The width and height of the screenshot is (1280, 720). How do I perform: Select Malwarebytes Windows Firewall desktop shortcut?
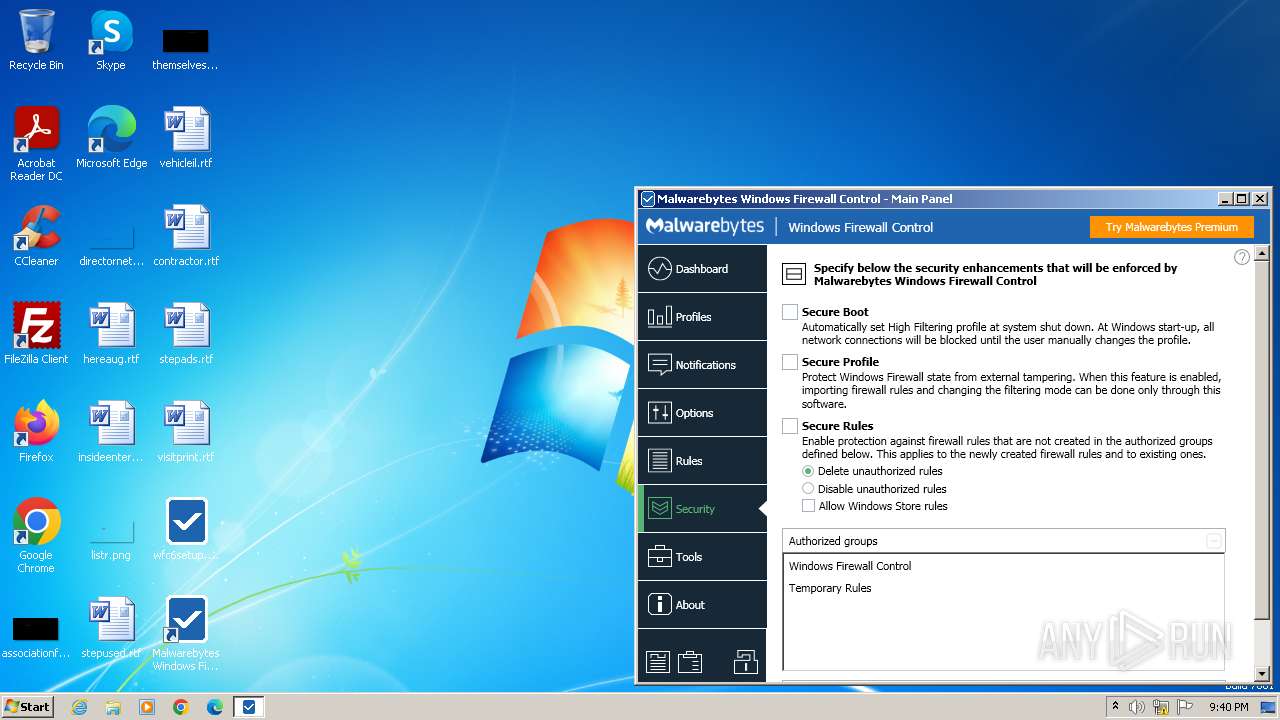[186, 635]
